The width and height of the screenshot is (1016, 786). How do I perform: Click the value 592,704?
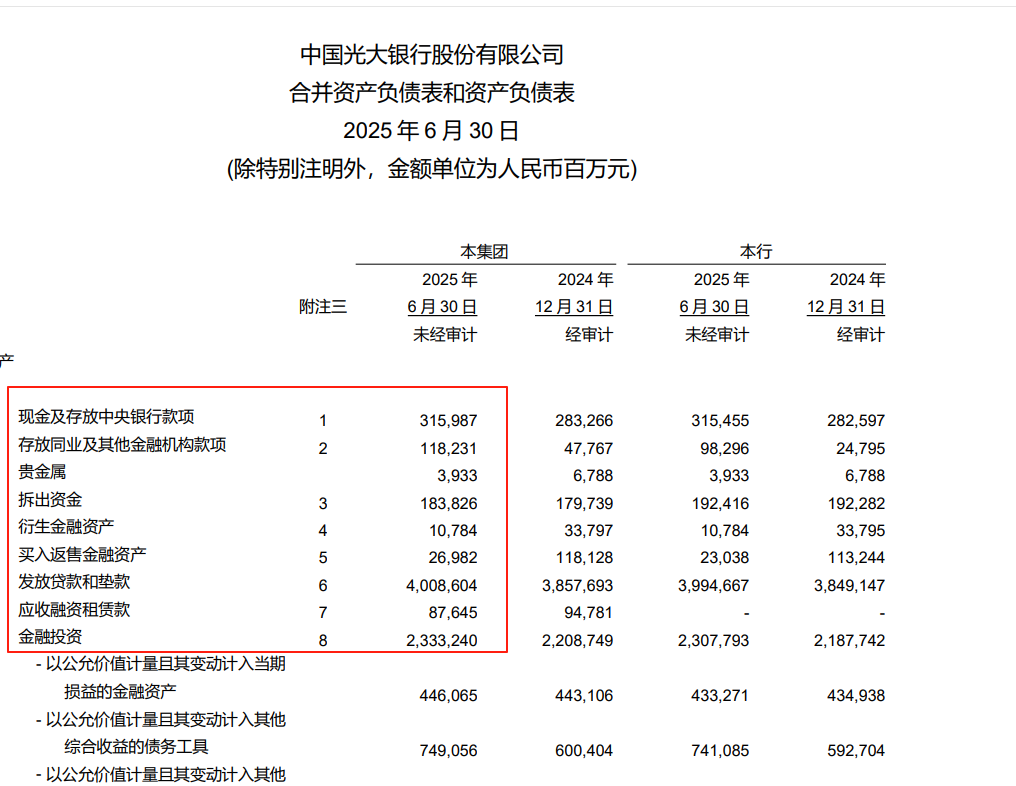[x=856, y=751]
